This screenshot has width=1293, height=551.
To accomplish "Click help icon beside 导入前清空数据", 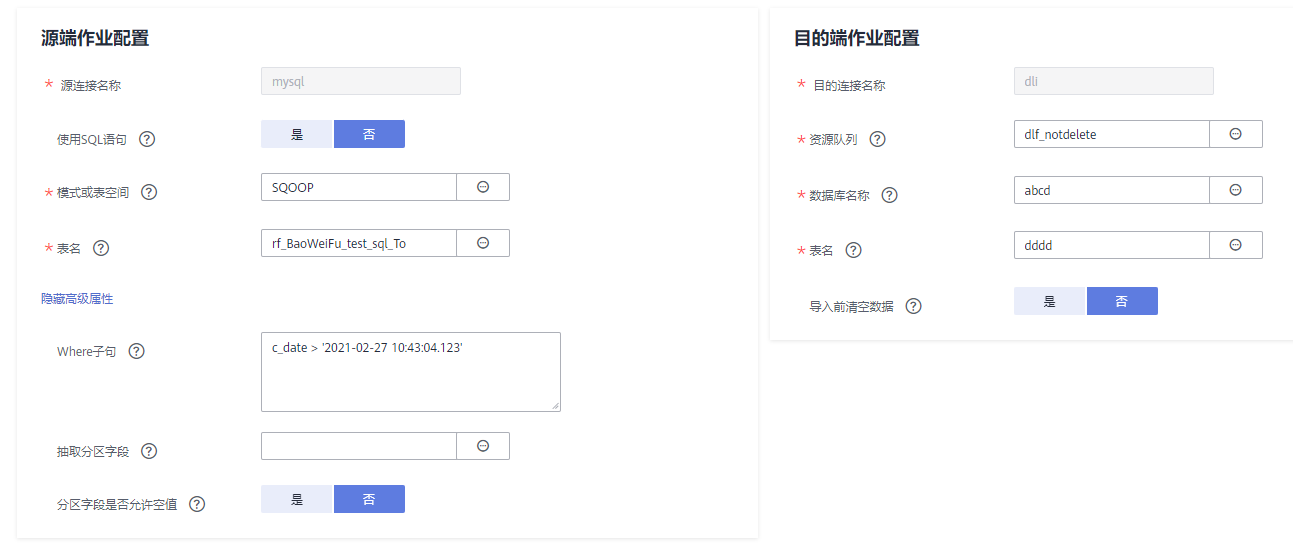I will 913,306.
